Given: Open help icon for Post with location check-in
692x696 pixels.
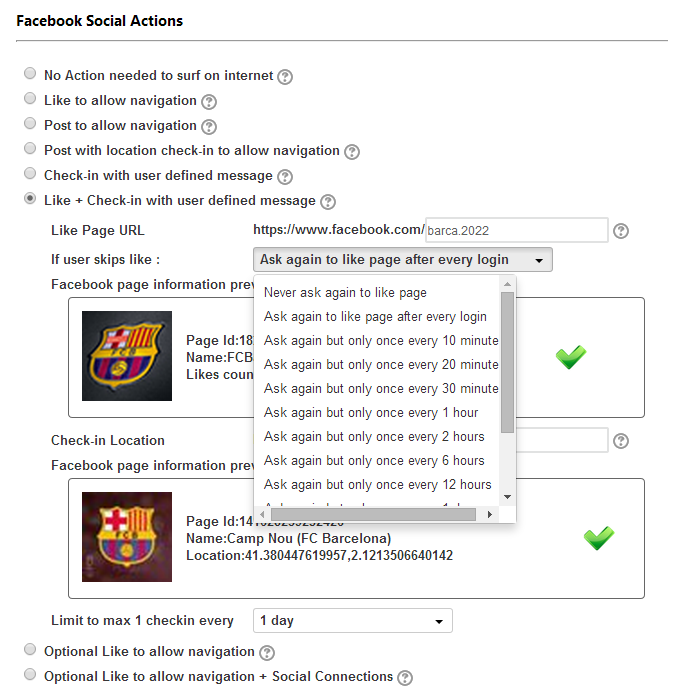Looking at the screenshot, I should point(352,152).
